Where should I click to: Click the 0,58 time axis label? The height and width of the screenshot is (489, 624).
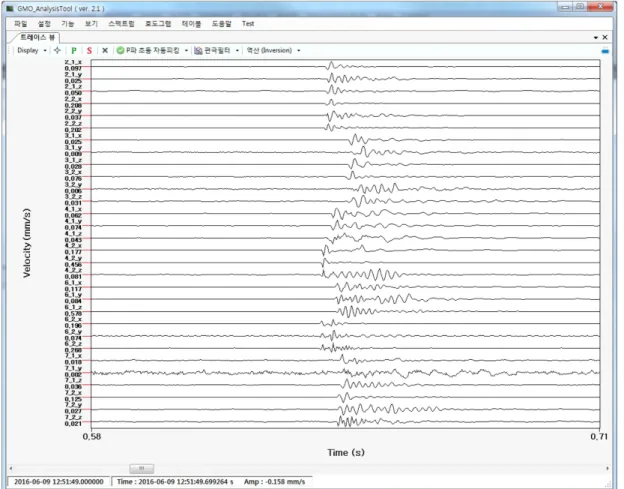click(92, 436)
